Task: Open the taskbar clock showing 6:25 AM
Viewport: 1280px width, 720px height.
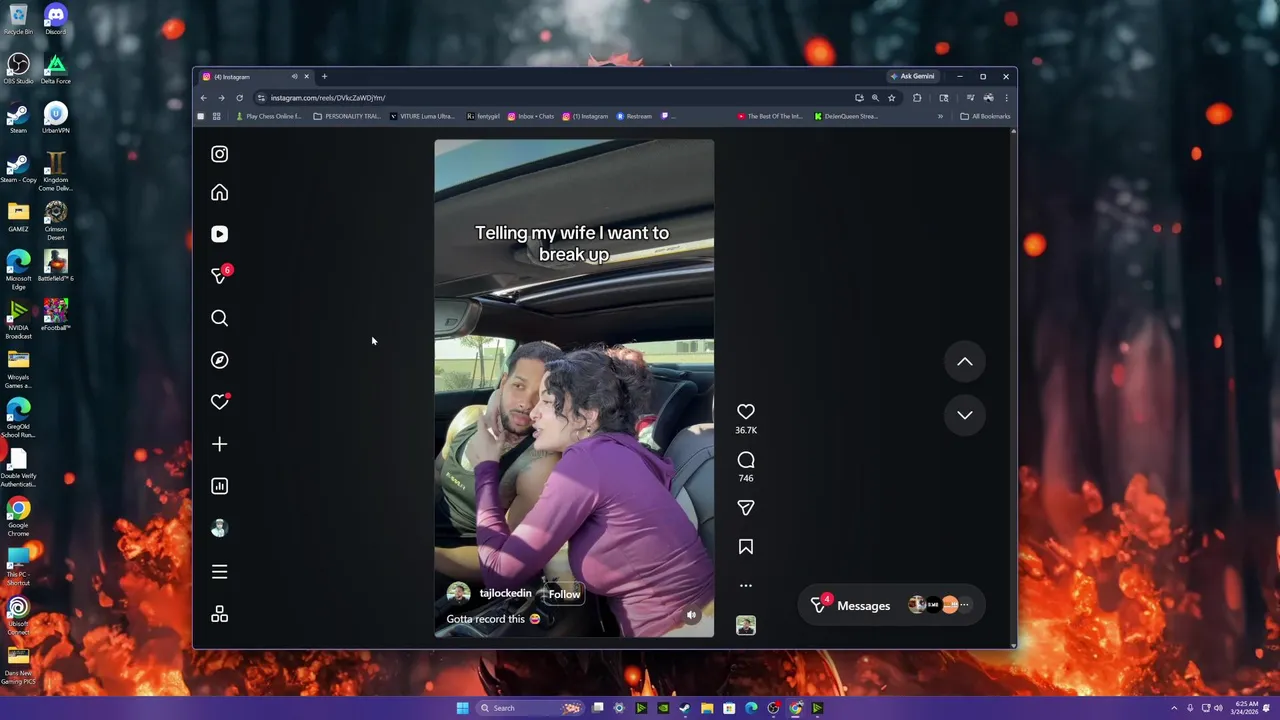Action: click(1247, 707)
